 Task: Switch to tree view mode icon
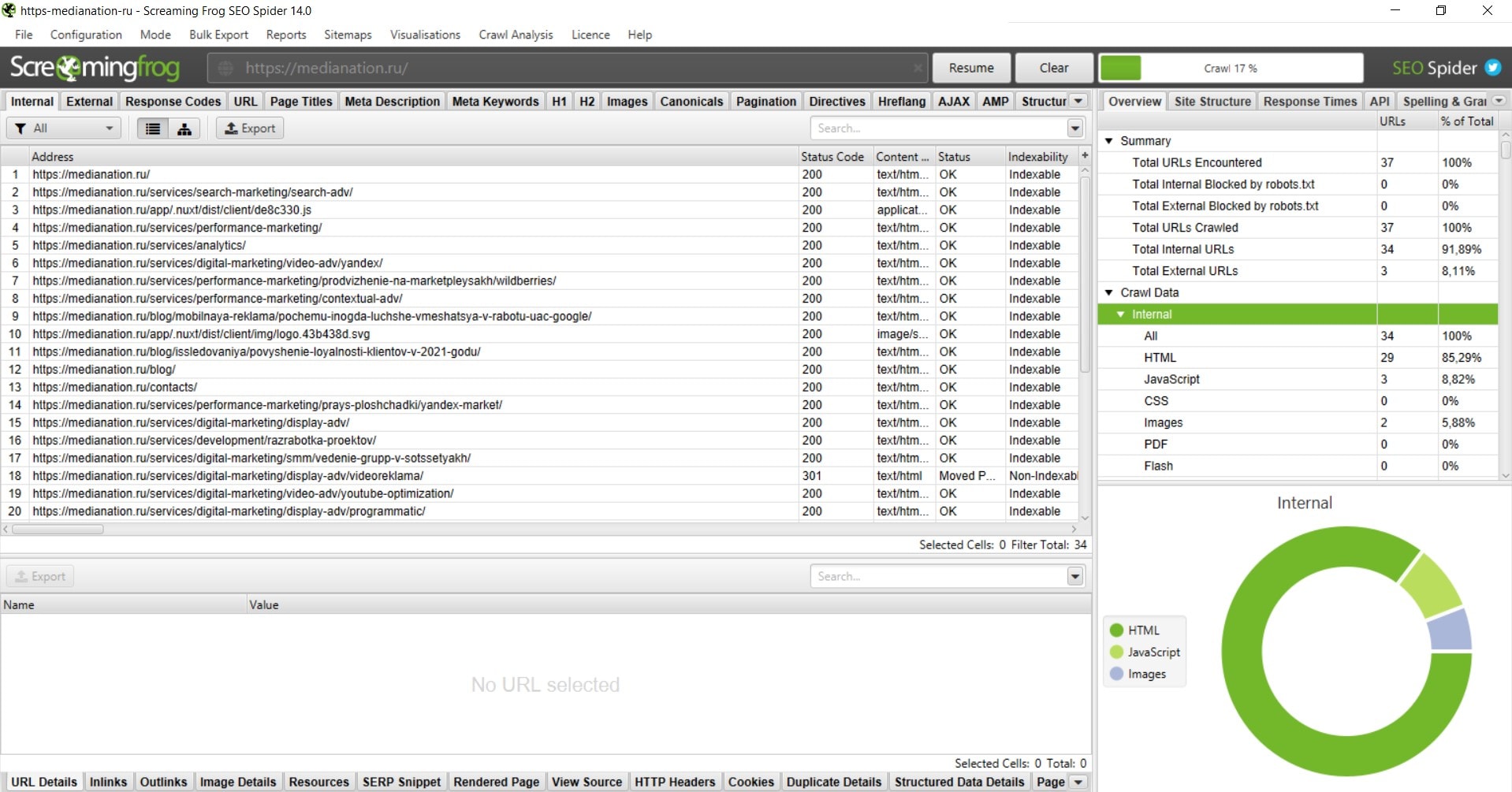click(184, 128)
